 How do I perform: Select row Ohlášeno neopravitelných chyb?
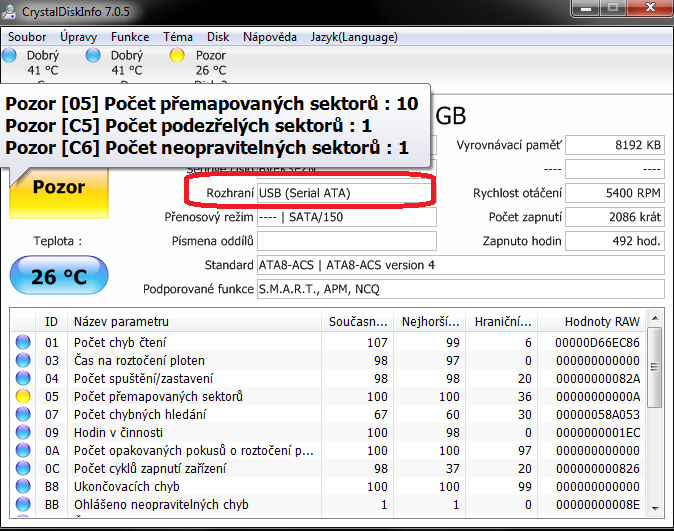click(x=328, y=505)
